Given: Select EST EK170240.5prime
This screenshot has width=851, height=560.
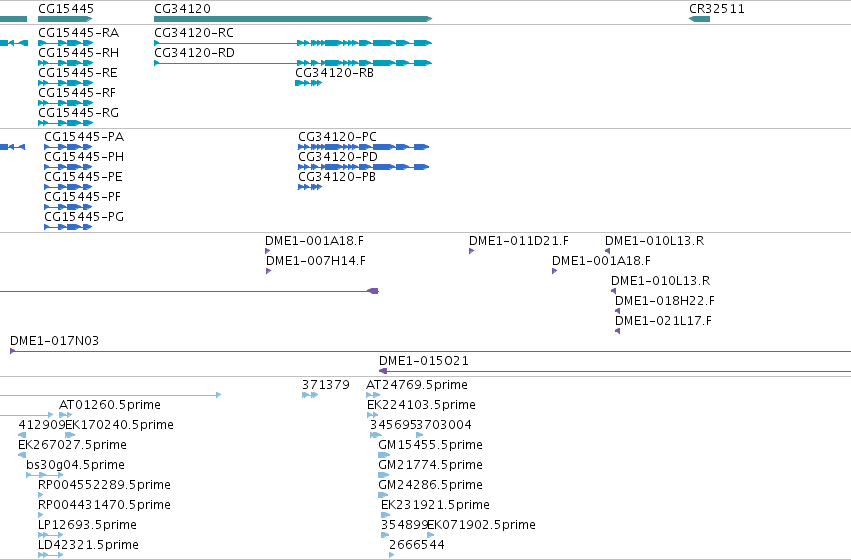Looking at the screenshot, I should pos(119,425).
